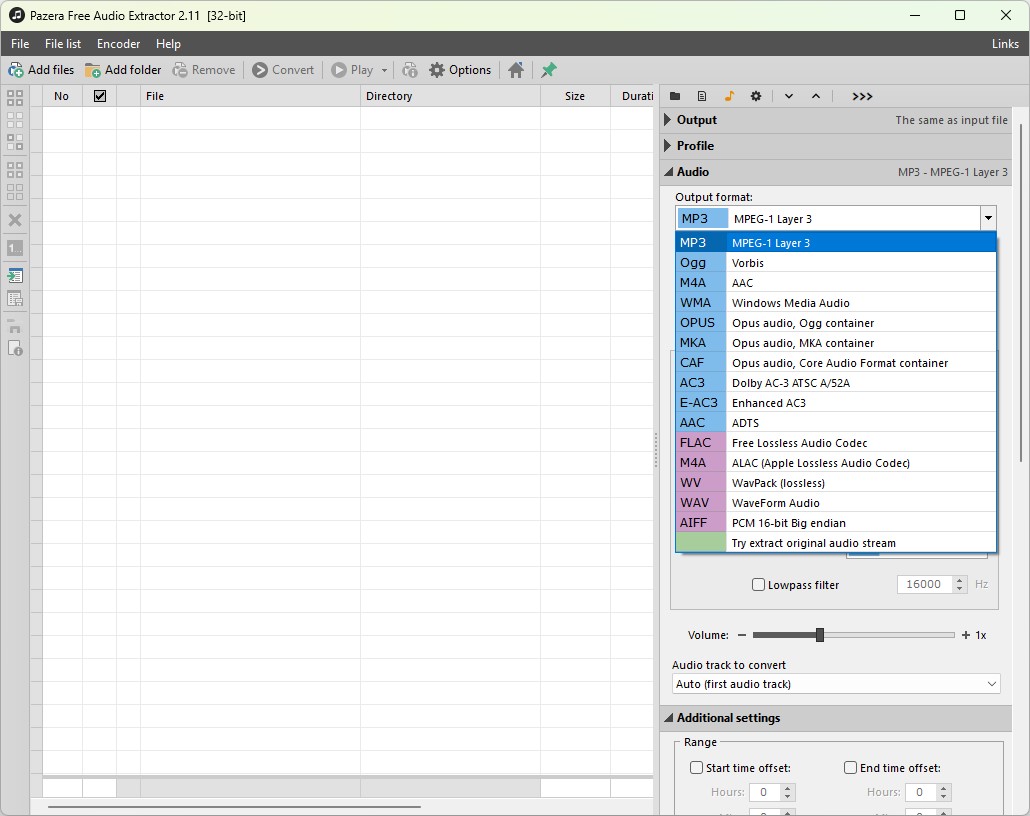Open the File list menu

tap(63, 44)
